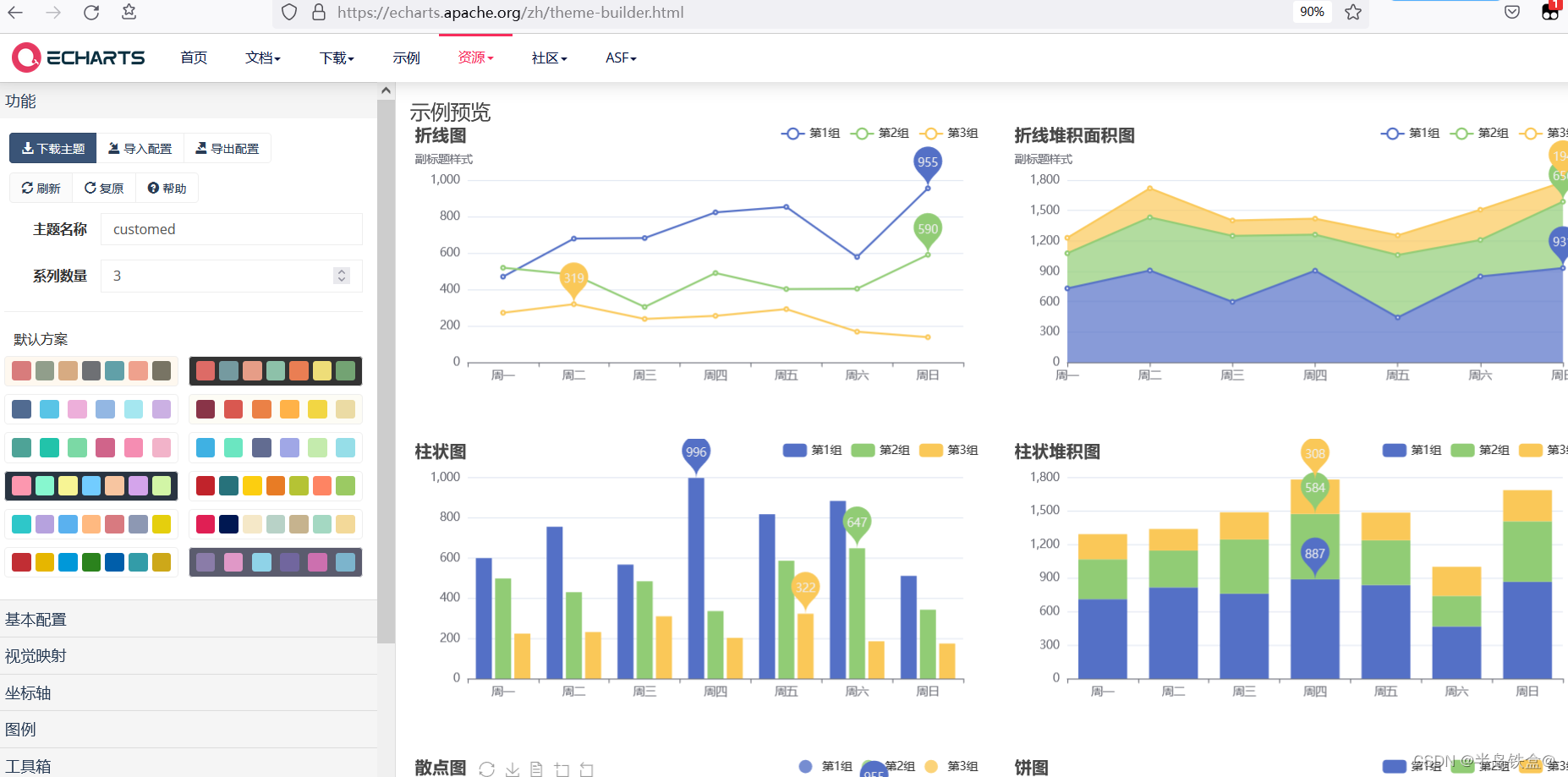Click the site security padlock icon

(319, 13)
